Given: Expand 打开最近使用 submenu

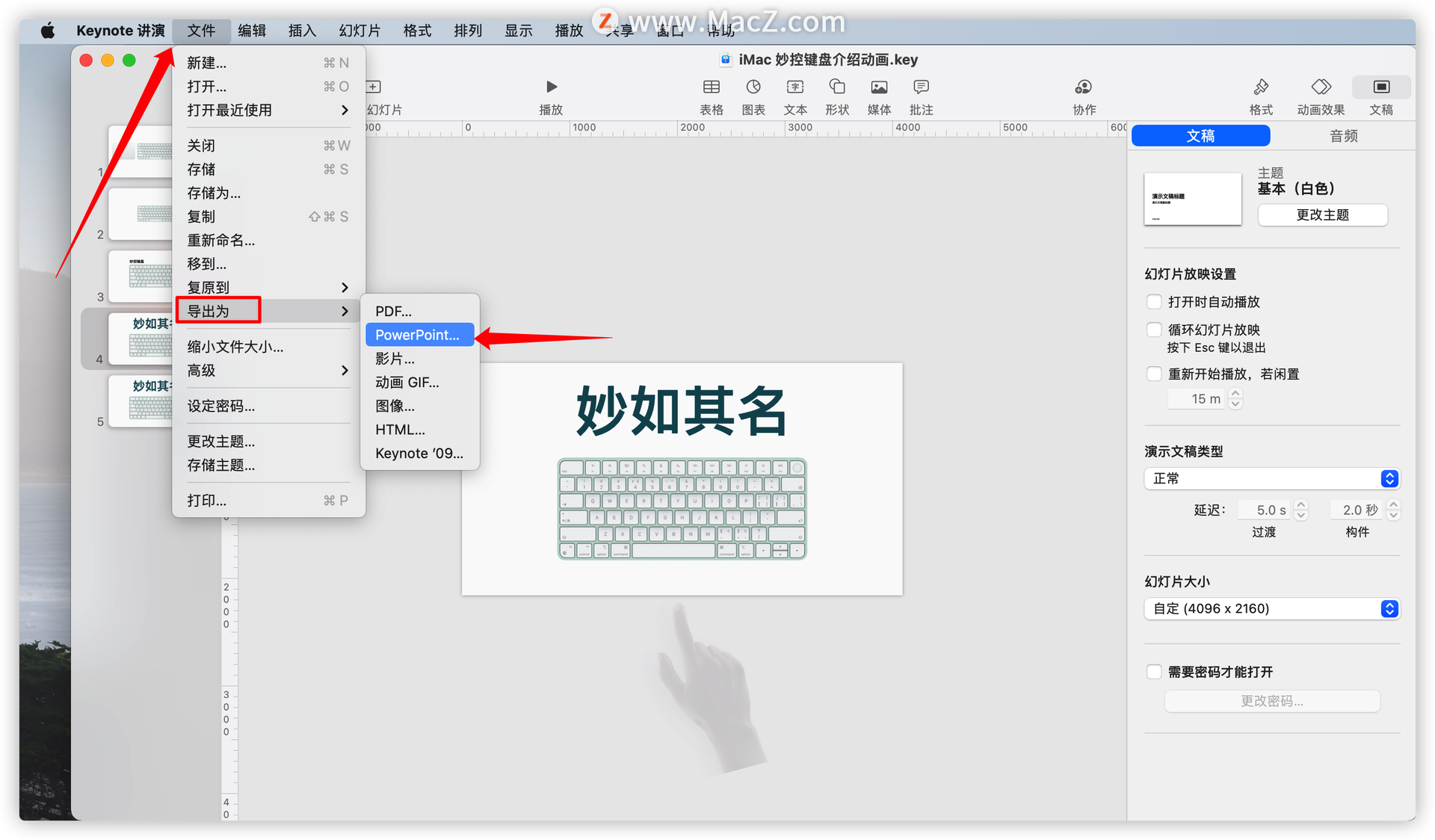Looking at the screenshot, I should coord(268,111).
